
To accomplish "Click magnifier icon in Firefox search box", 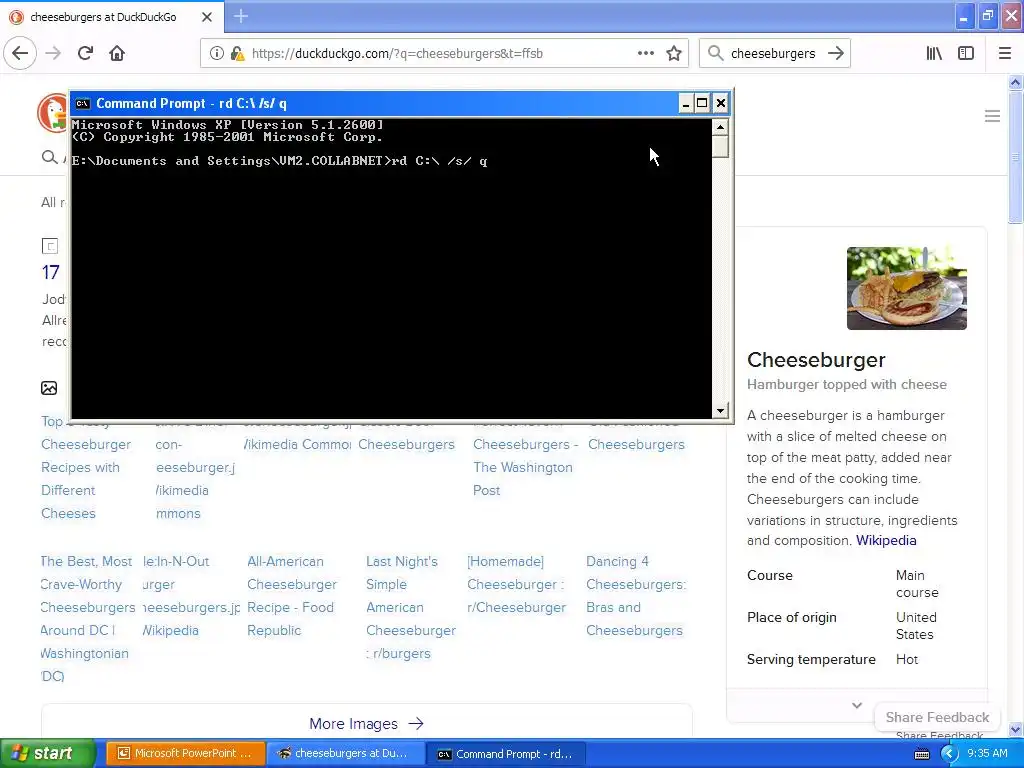I will pyautogui.click(x=715, y=54).
